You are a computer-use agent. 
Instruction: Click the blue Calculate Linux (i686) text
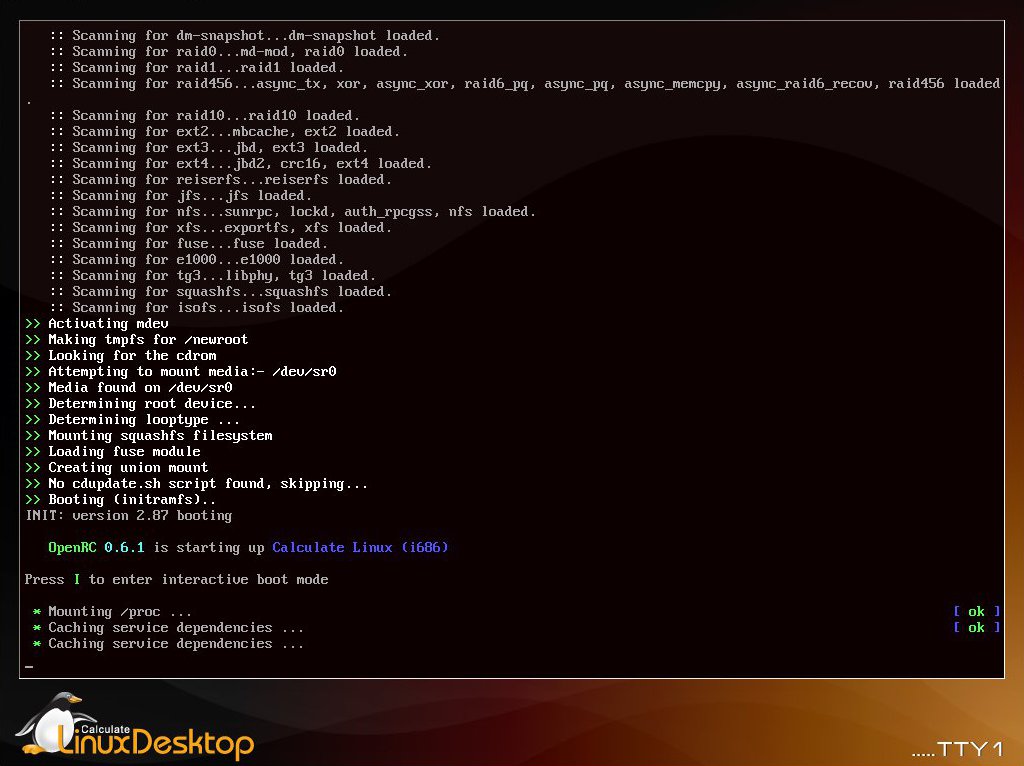(x=360, y=548)
